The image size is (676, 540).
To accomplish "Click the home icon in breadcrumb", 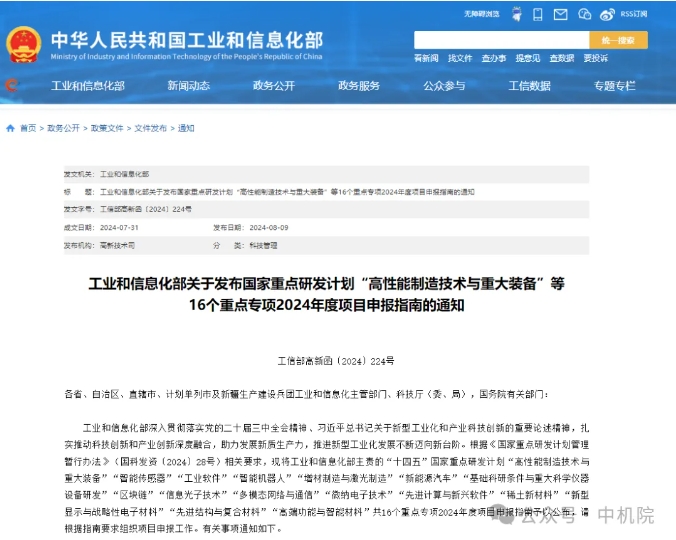I will point(10,128).
